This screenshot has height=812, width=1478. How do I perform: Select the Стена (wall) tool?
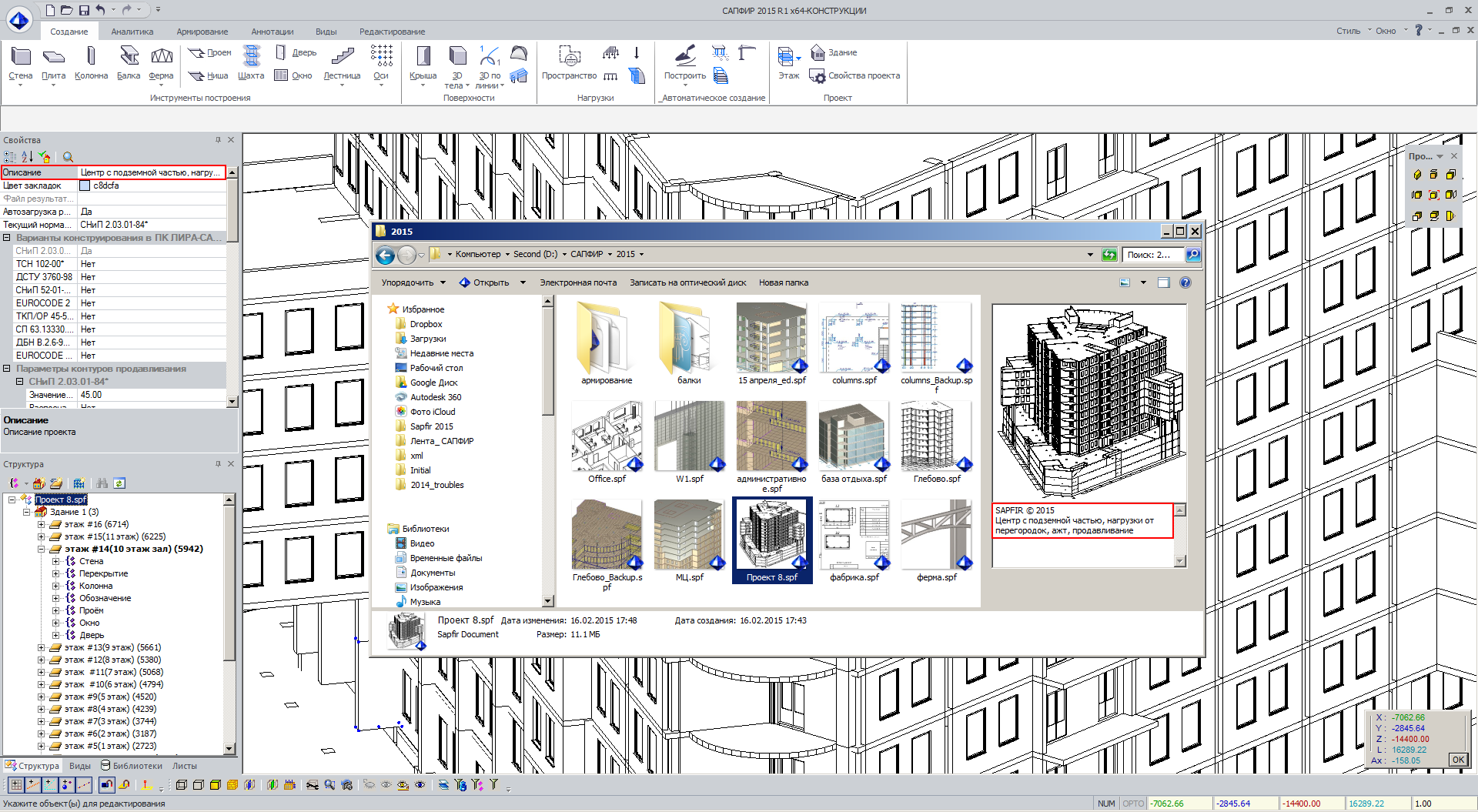coord(21,62)
